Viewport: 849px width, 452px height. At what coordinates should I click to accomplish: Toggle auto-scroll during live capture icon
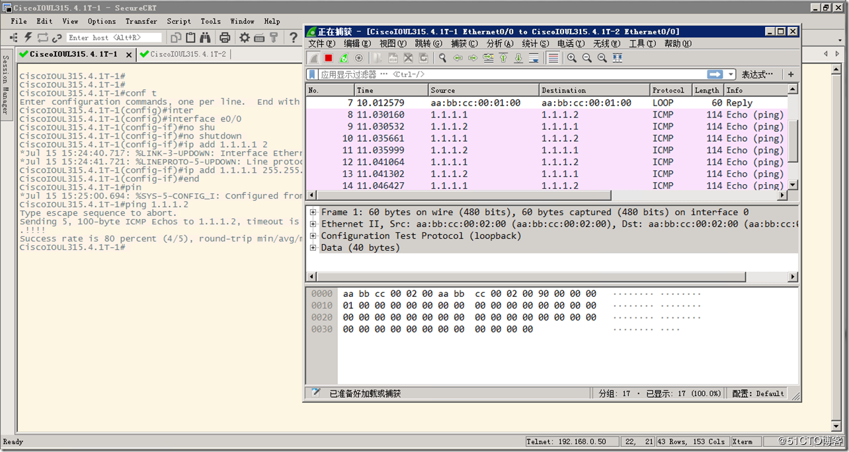[x=534, y=58]
